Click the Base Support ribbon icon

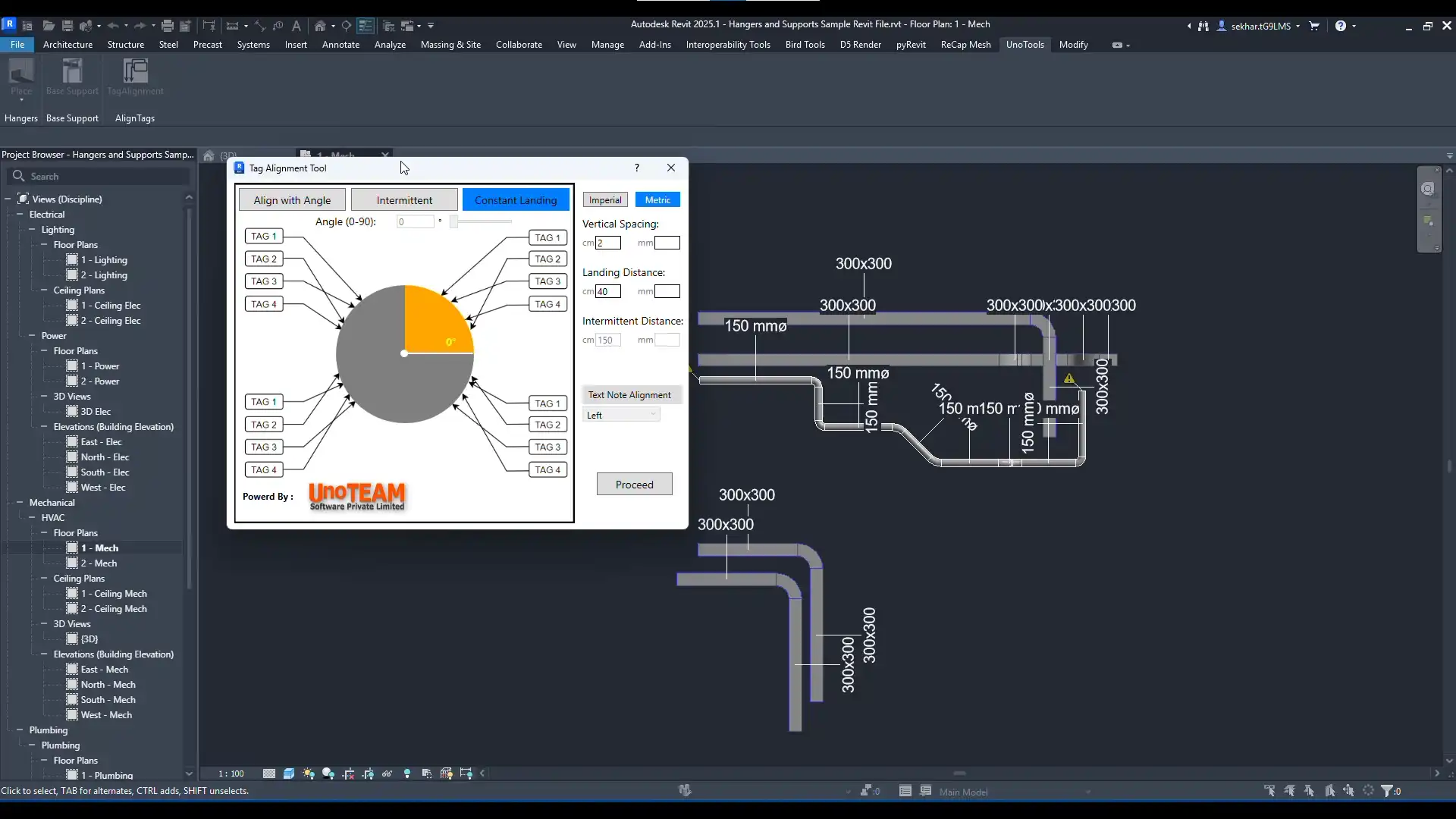click(x=72, y=72)
